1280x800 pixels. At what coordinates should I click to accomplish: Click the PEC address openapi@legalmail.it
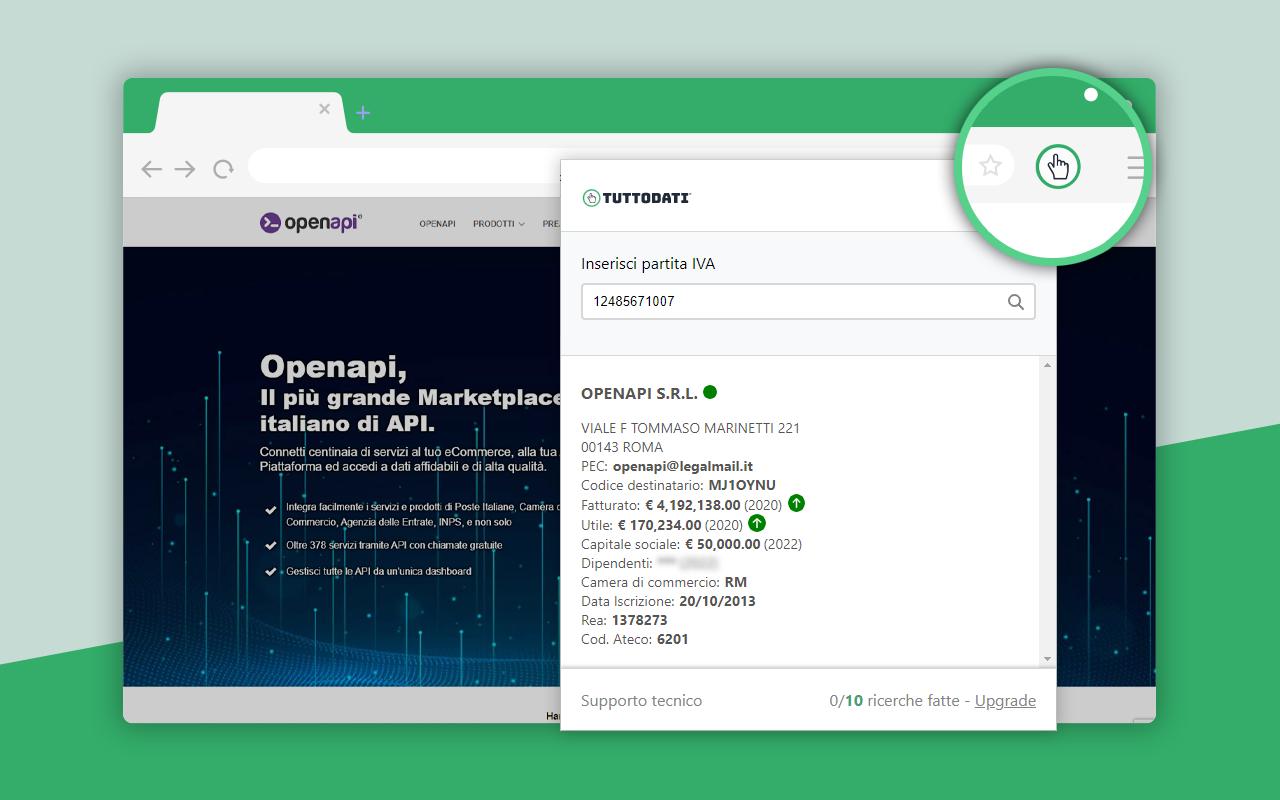(683, 466)
